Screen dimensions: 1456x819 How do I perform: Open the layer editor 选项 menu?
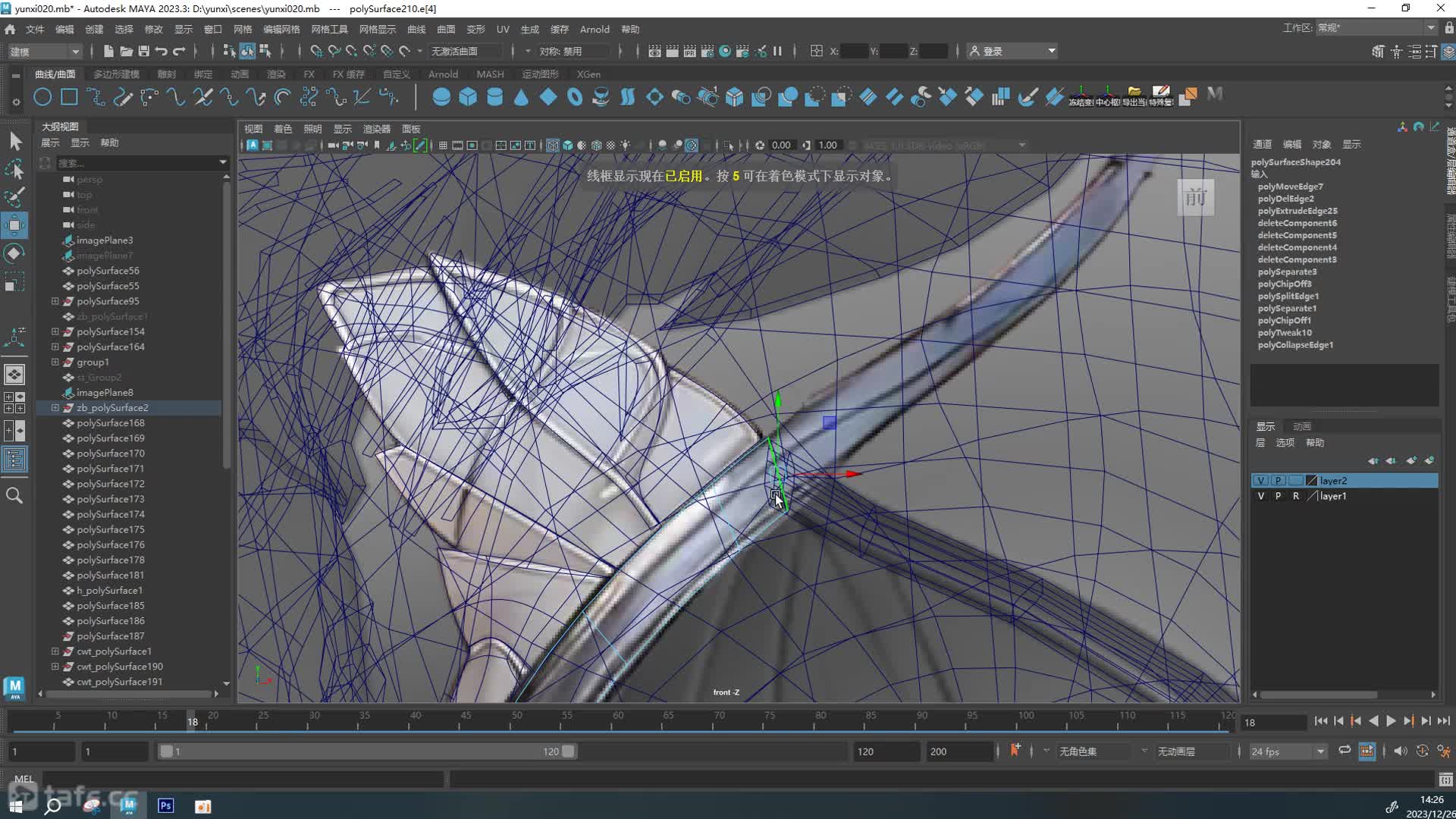click(1285, 443)
